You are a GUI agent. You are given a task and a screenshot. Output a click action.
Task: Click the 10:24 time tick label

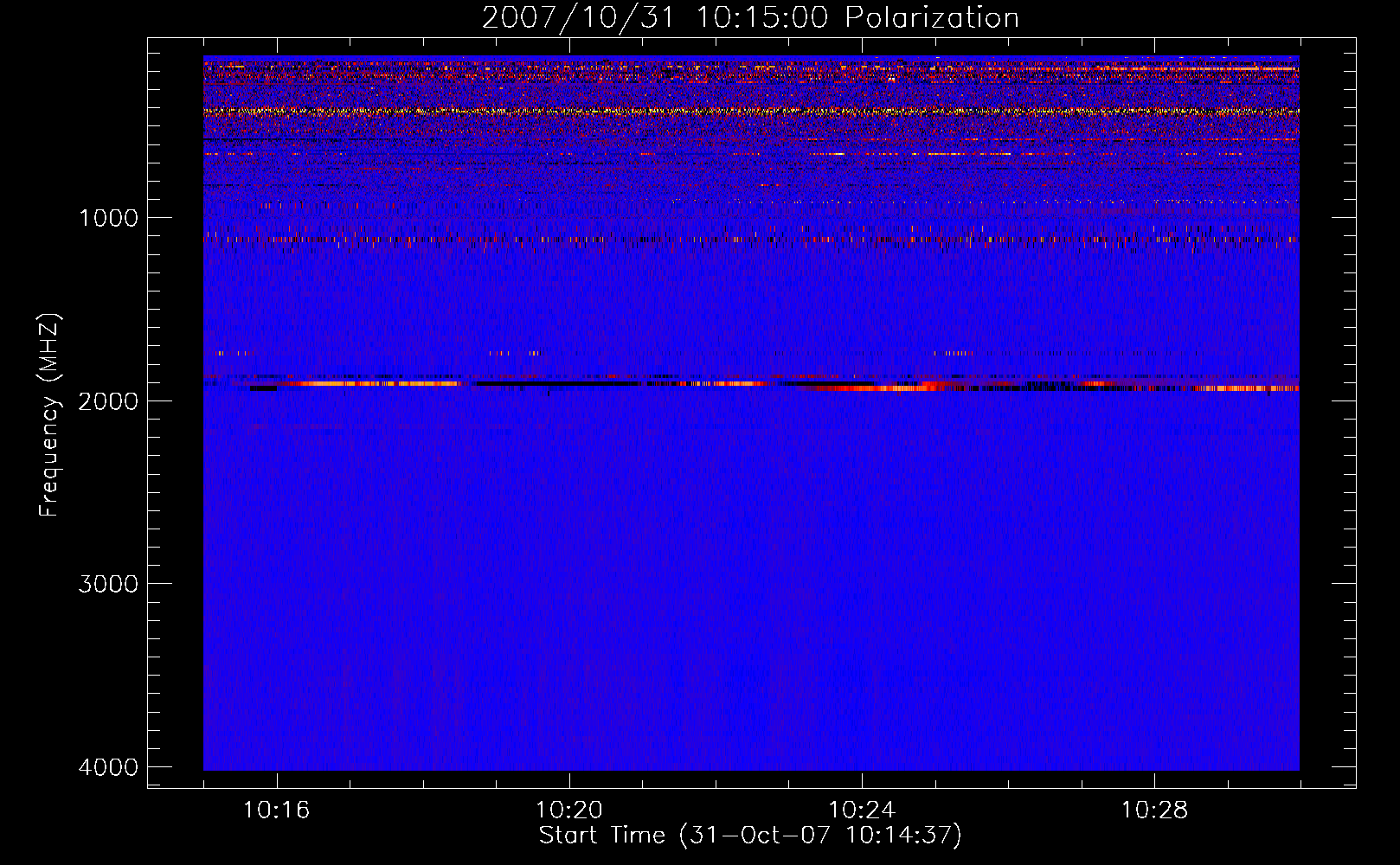[x=862, y=811]
